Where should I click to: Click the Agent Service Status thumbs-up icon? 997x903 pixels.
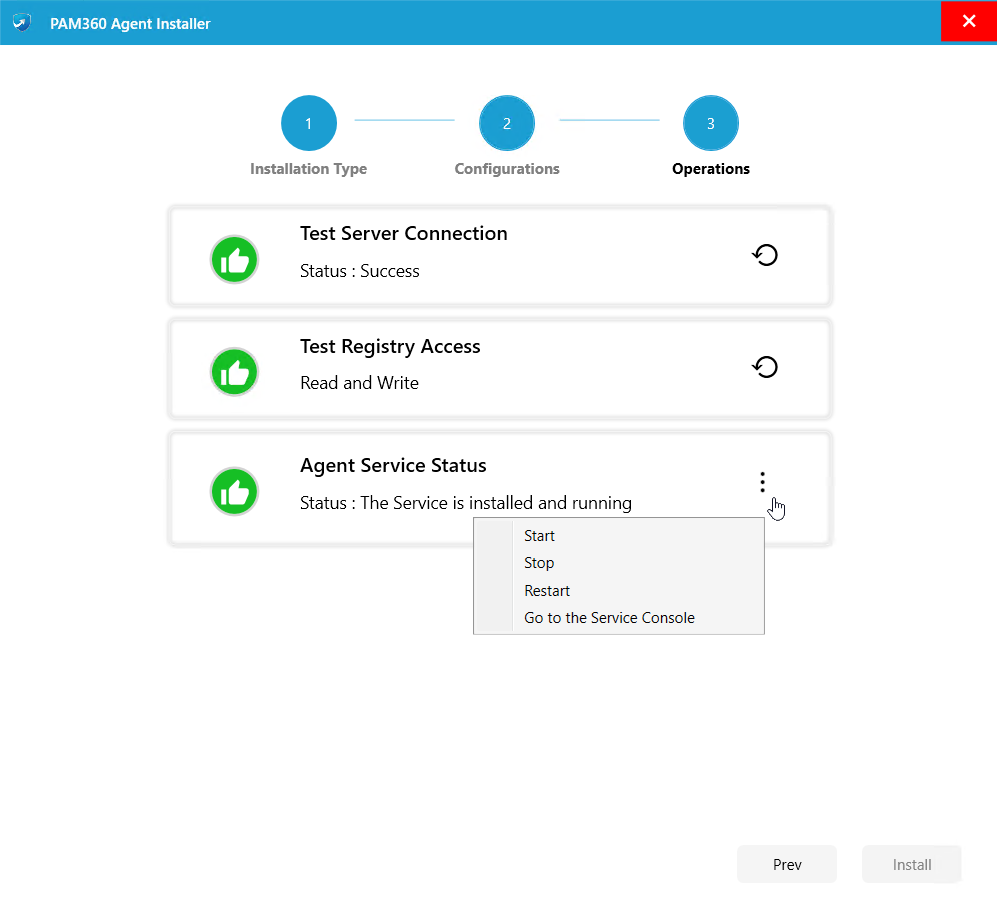234,492
